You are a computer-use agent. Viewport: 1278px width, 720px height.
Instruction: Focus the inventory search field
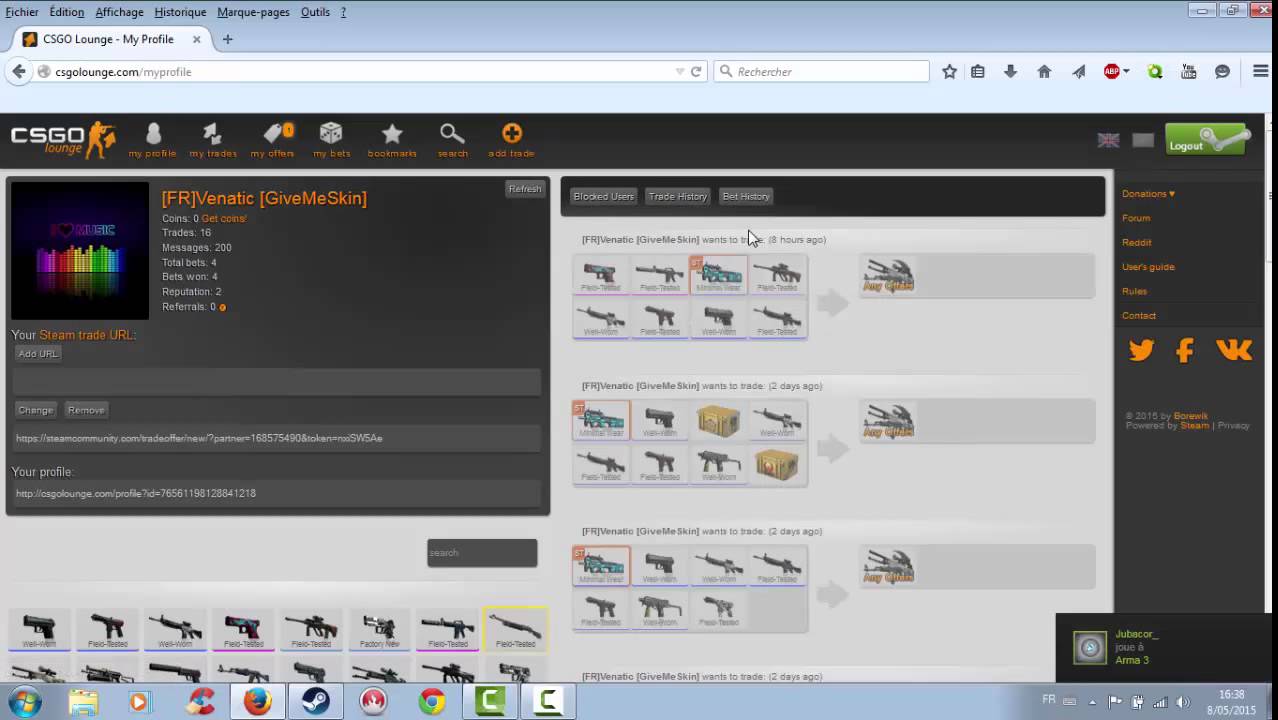[x=482, y=553]
